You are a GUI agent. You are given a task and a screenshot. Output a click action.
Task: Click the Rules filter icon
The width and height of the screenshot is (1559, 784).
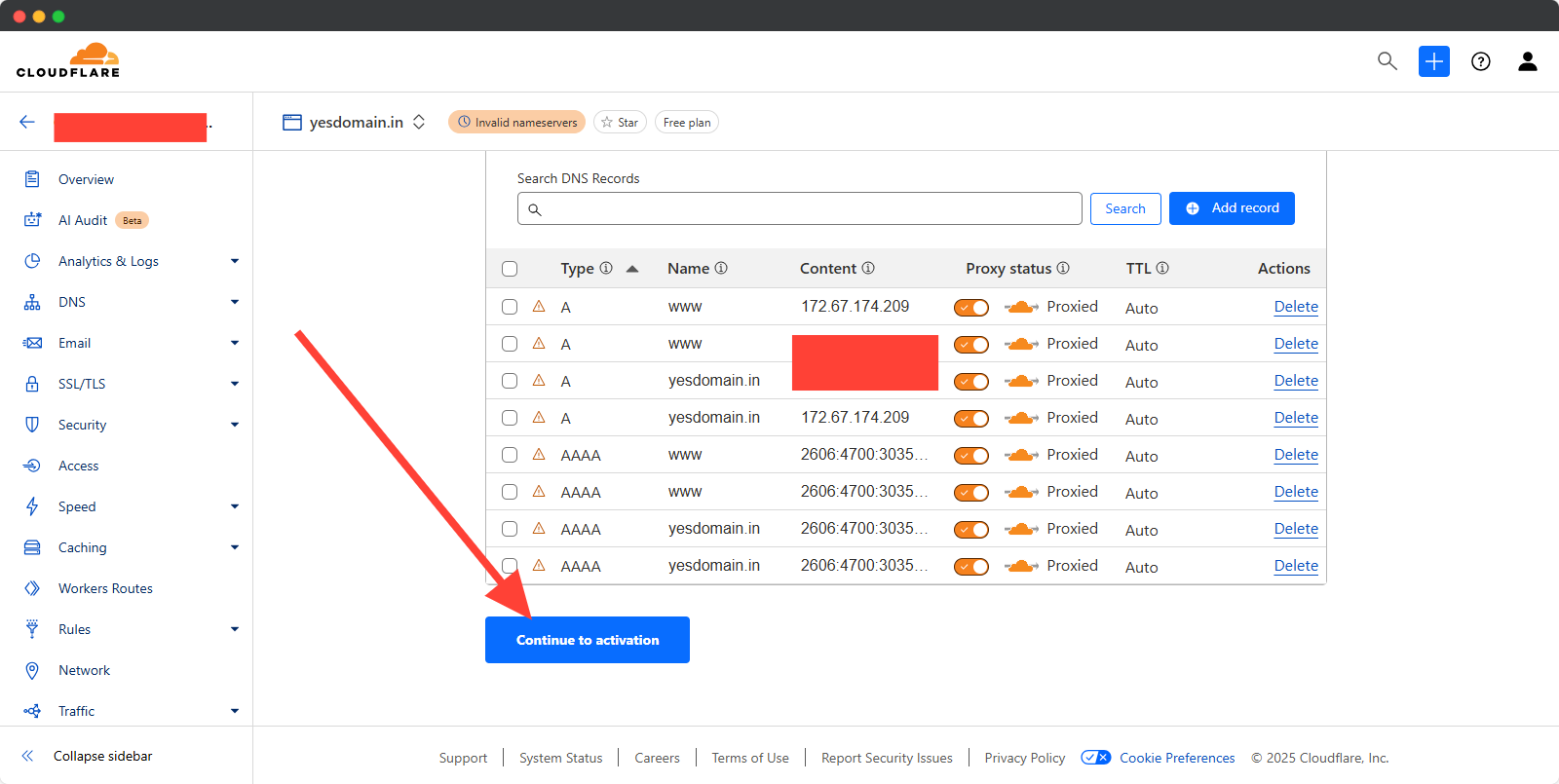[x=32, y=629]
